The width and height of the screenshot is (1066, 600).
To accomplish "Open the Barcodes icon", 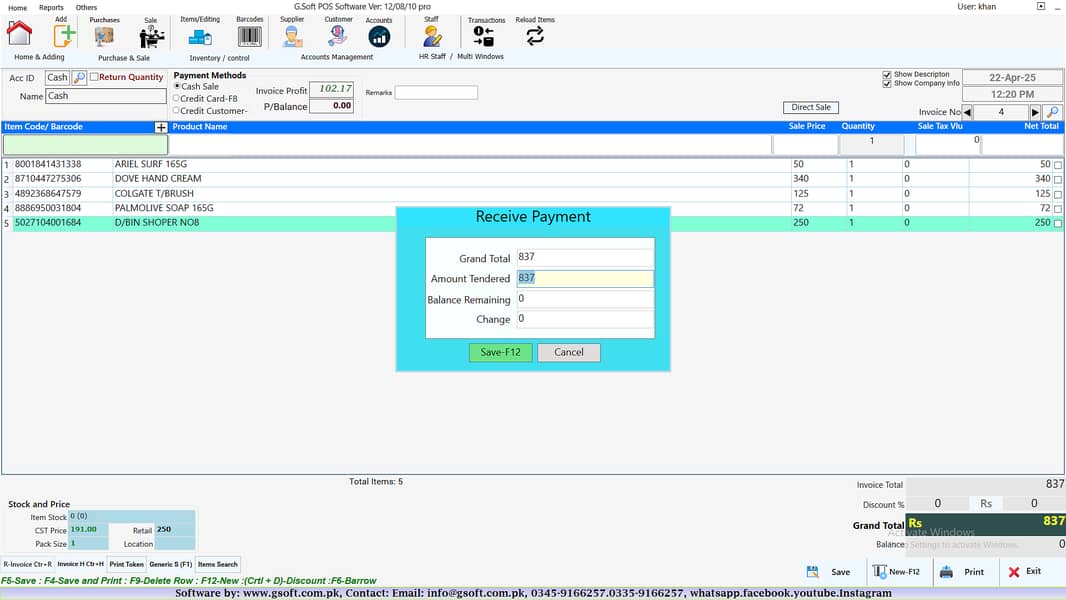I will (x=250, y=36).
